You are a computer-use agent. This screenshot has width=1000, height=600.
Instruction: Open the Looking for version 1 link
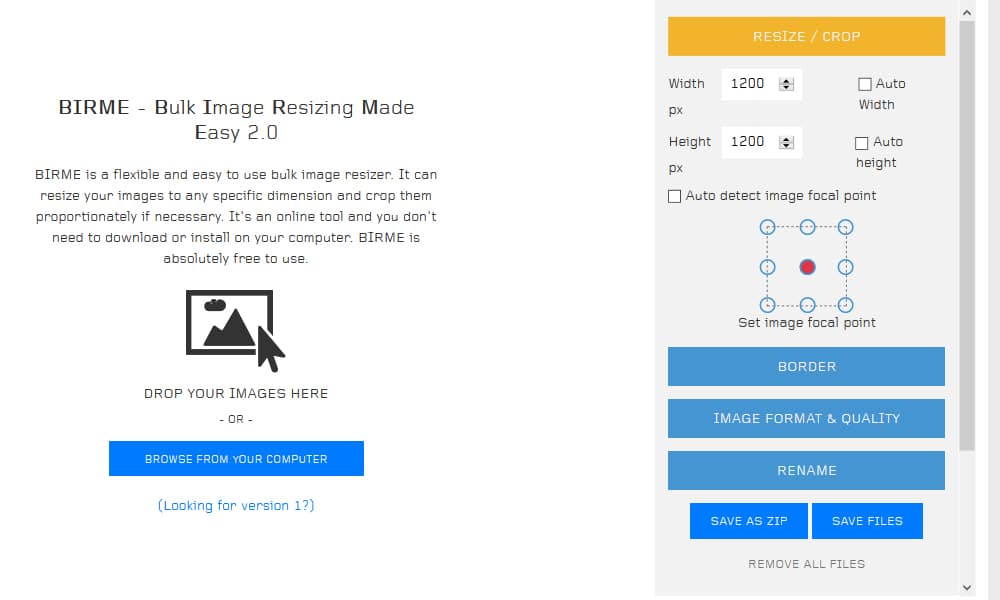[236, 506]
